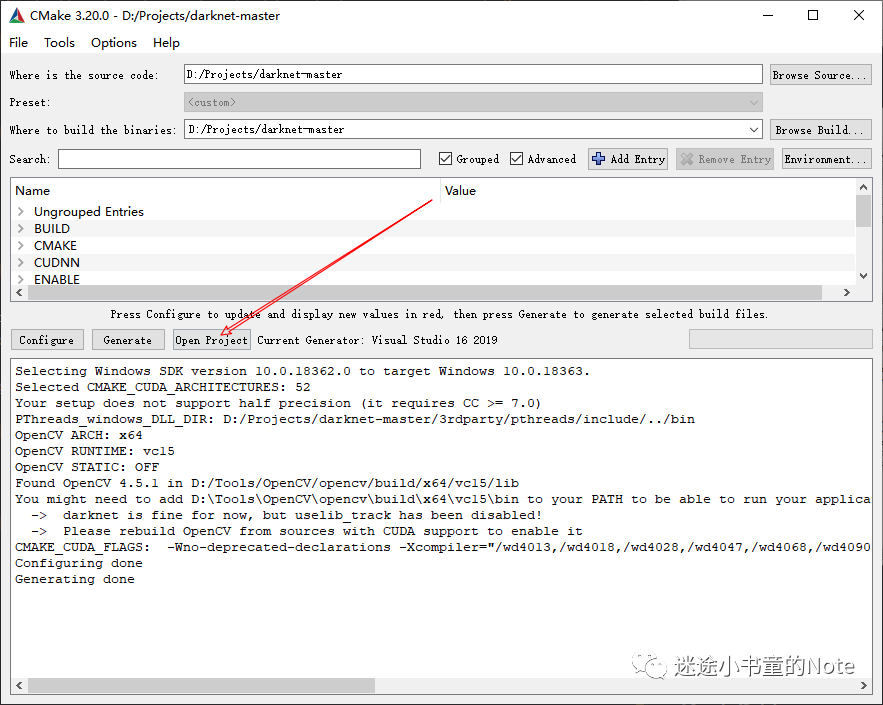
Task: Click the blue plus Add Entry icon
Action: [599, 159]
